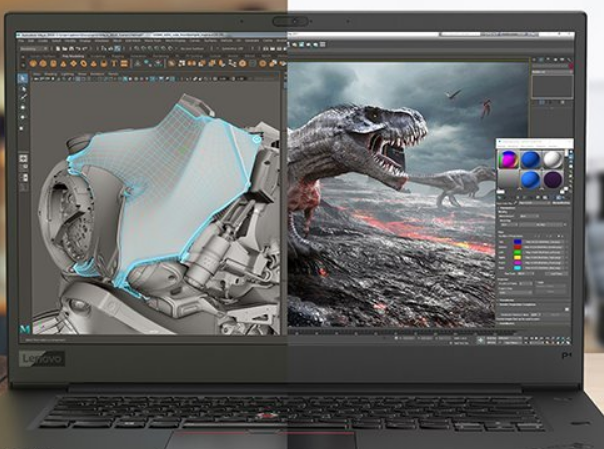The width and height of the screenshot is (604, 449).
Task: Select the white material sample sphere
Action: 554,160
